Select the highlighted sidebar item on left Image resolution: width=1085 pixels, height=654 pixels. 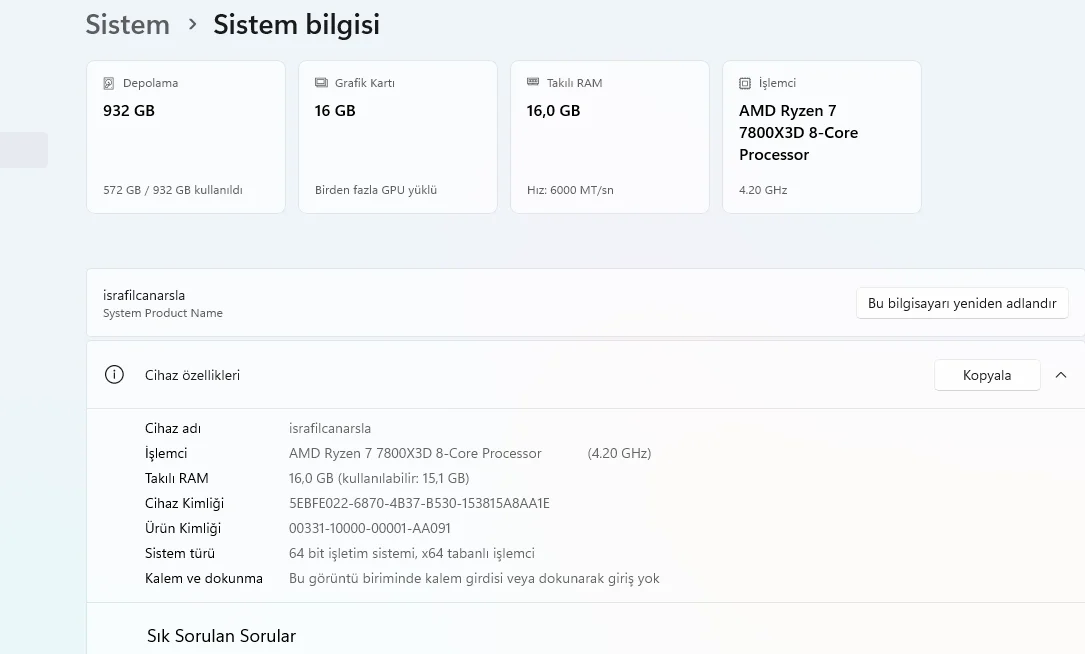point(24,150)
